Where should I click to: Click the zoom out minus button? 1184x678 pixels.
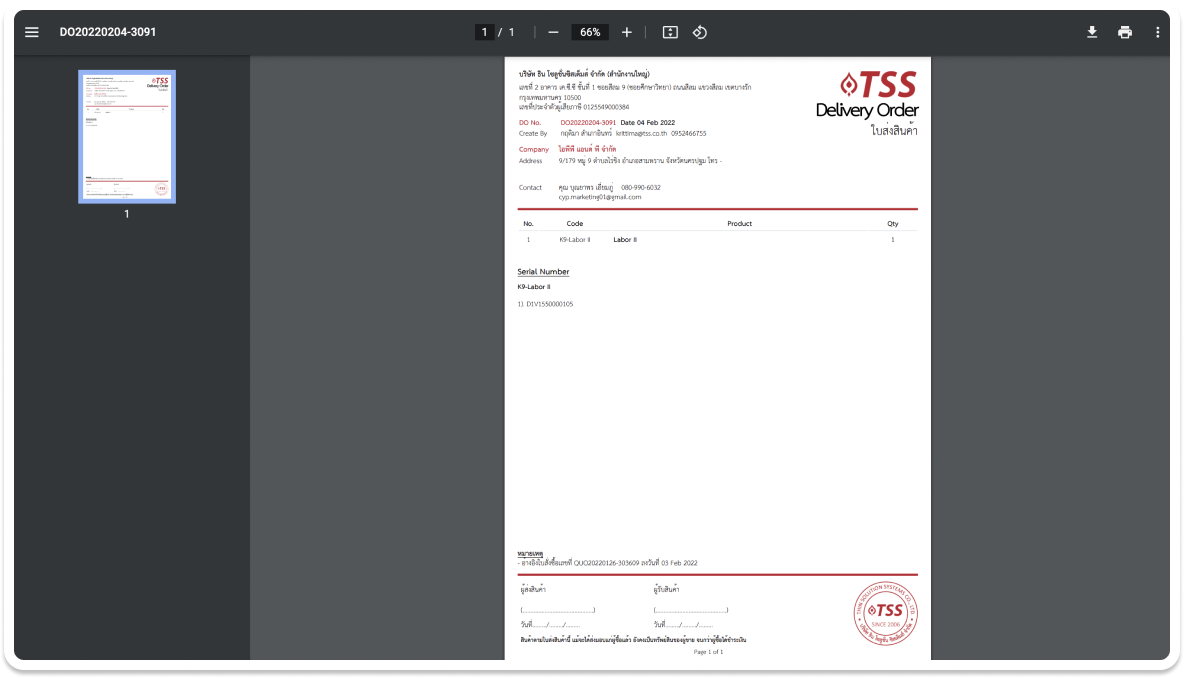(x=553, y=32)
